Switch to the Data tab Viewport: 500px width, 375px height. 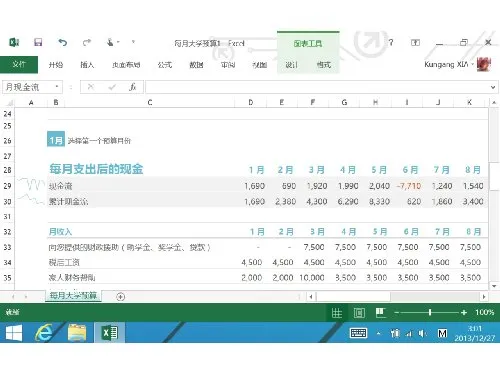[196, 65]
